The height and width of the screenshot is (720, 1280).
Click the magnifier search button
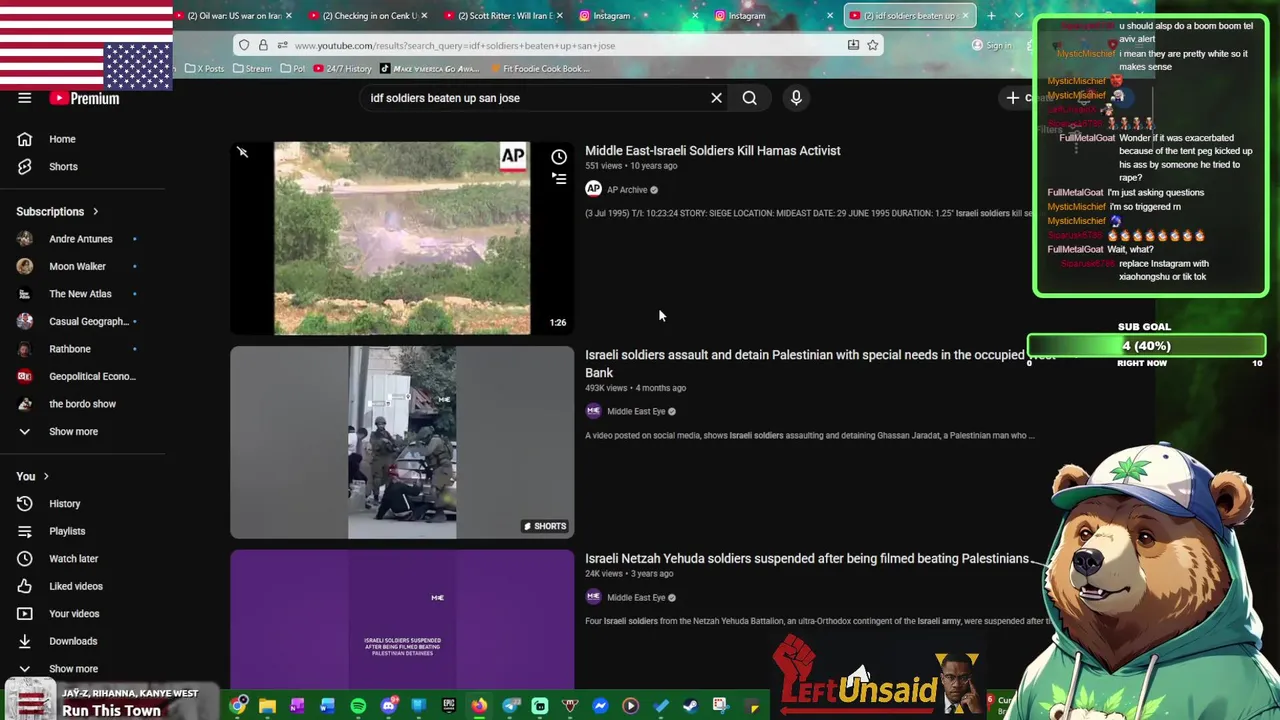tap(749, 98)
